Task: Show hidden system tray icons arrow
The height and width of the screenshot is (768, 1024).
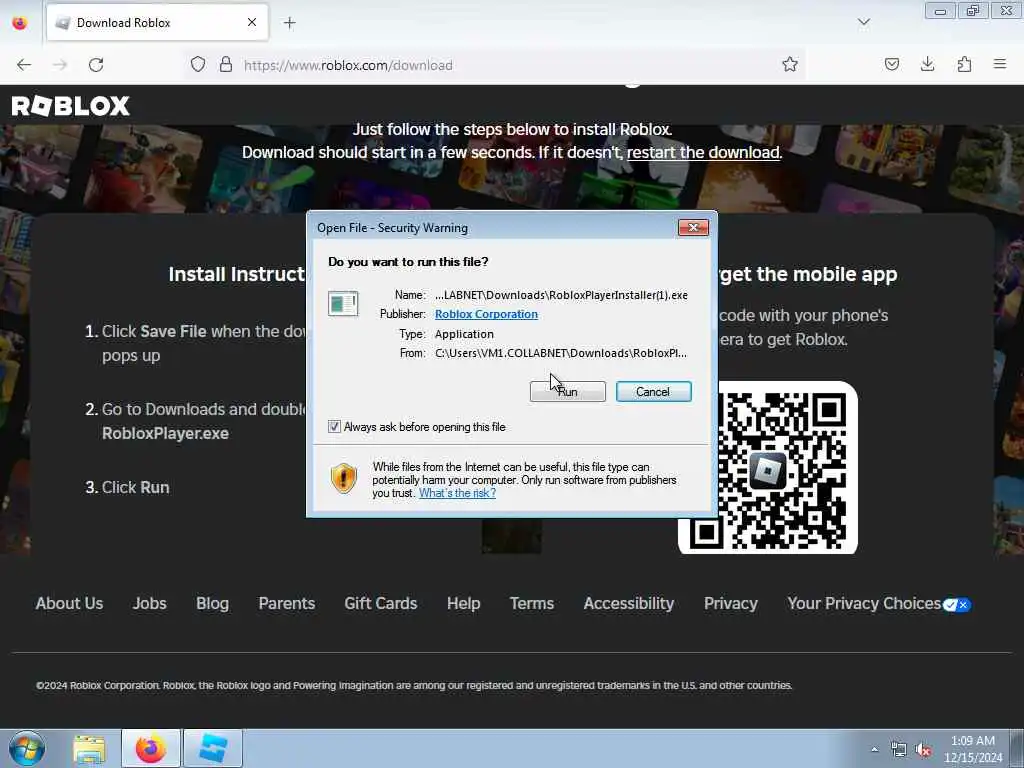Action: pyautogui.click(x=874, y=749)
